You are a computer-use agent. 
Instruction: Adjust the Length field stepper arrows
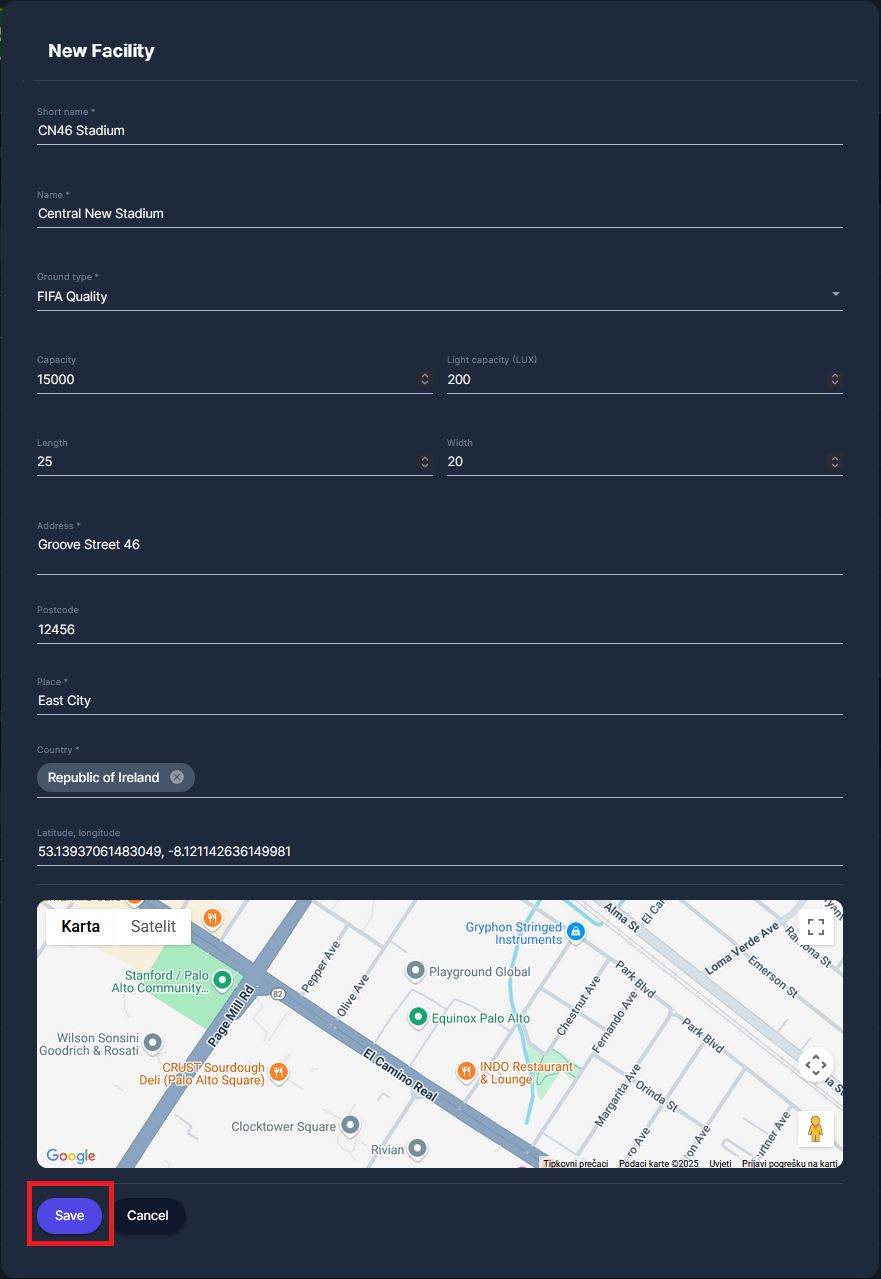tap(424, 462)
